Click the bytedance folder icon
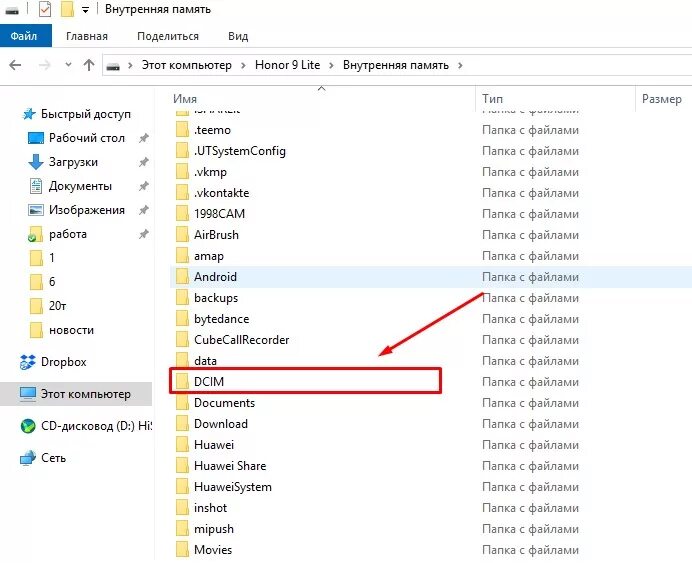Viewport: 692px width, 563px height. point(182,319)
